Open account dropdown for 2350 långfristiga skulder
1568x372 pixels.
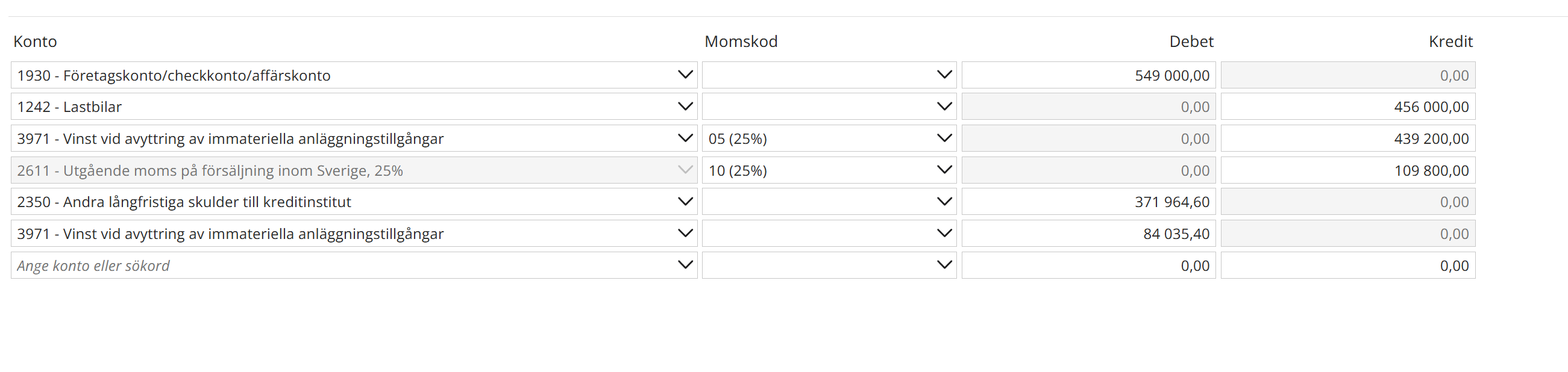[685, 201]
